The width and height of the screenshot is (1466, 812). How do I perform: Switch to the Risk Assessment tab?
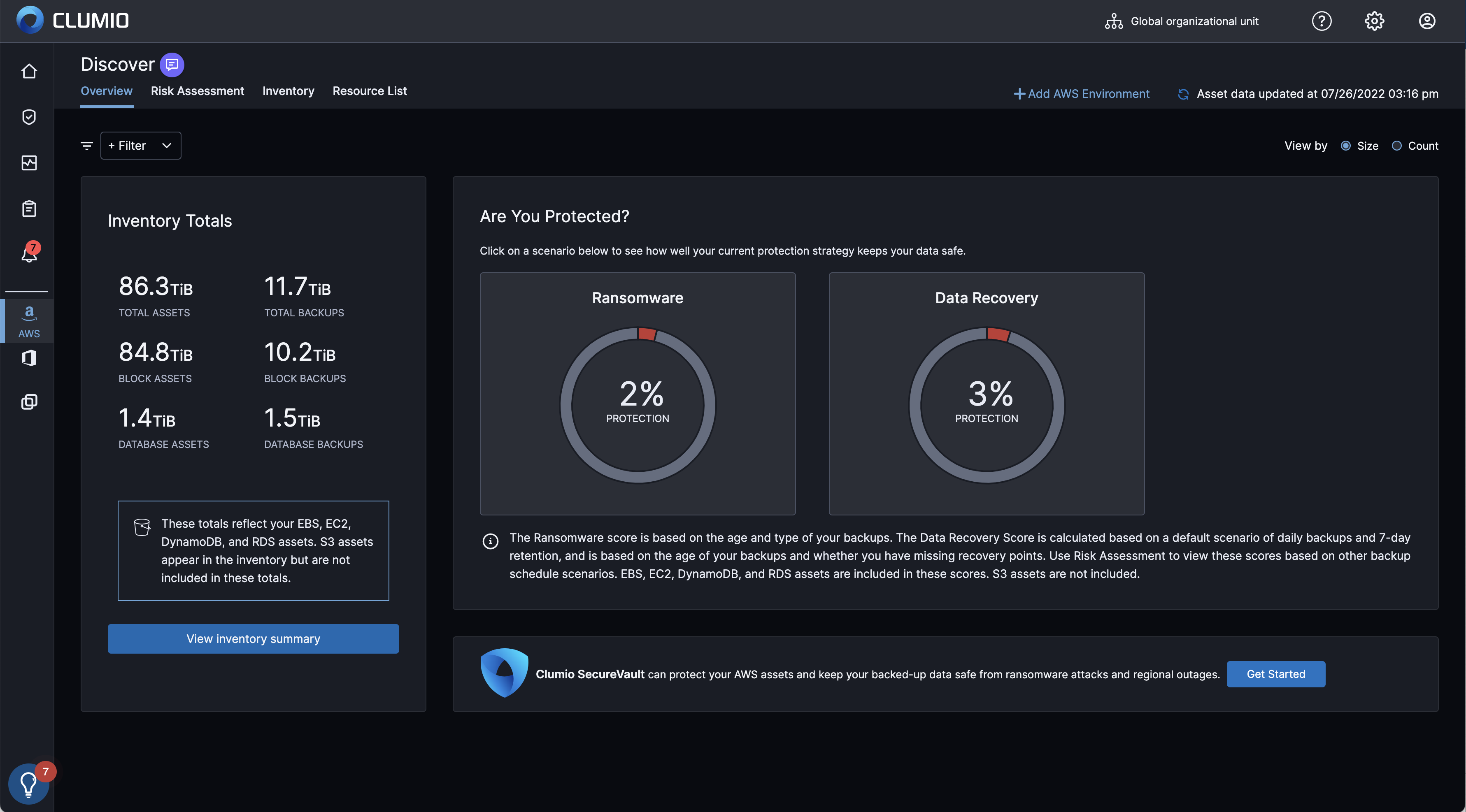pos(198,91)
